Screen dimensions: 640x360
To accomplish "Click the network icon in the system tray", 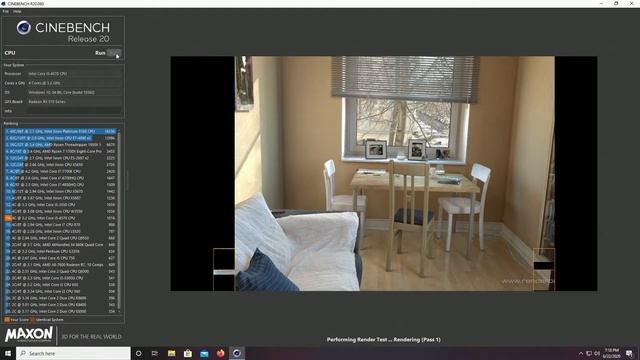I will pyautogui.click(x=589, y=353).
